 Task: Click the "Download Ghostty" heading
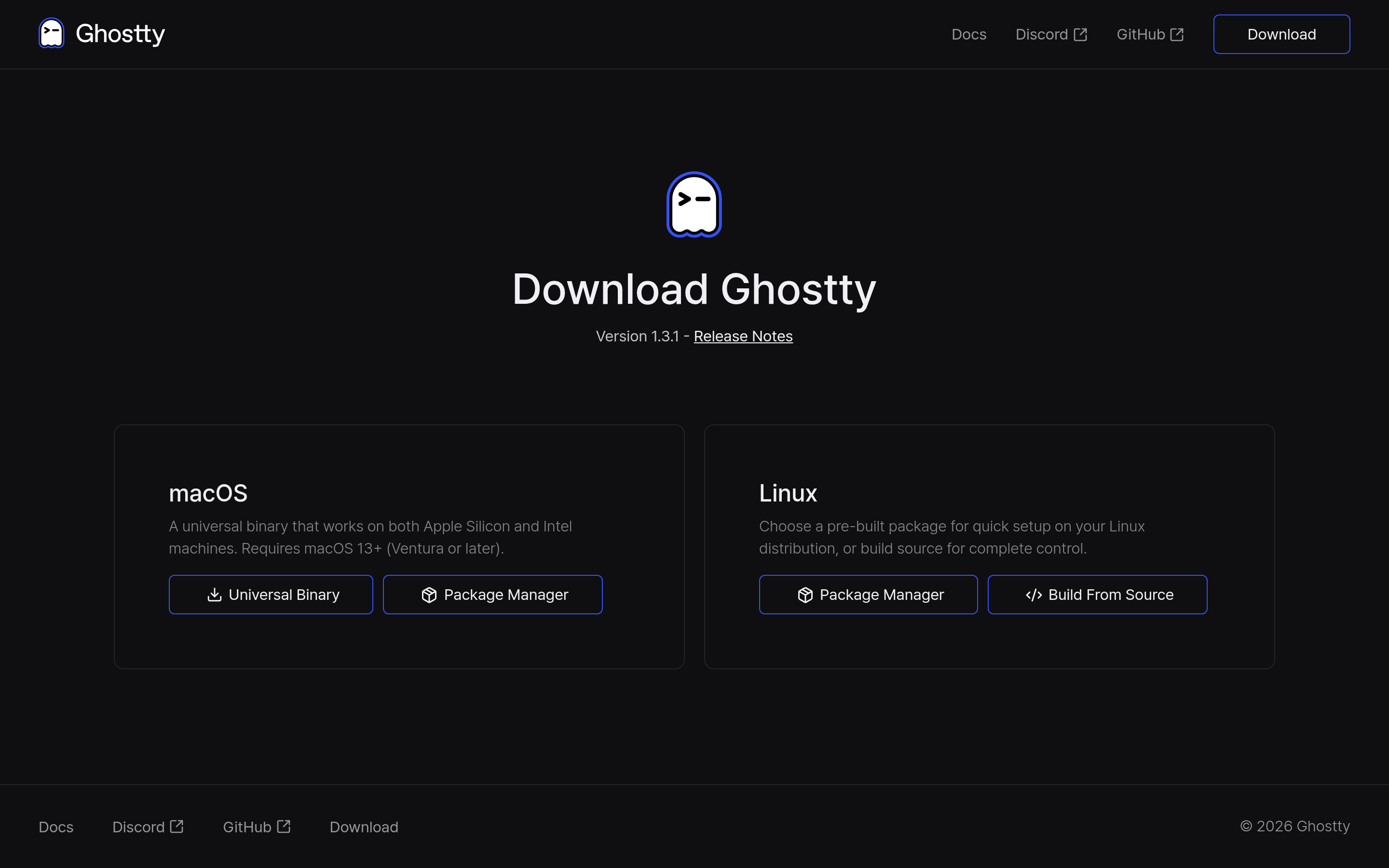coord(694,289)
